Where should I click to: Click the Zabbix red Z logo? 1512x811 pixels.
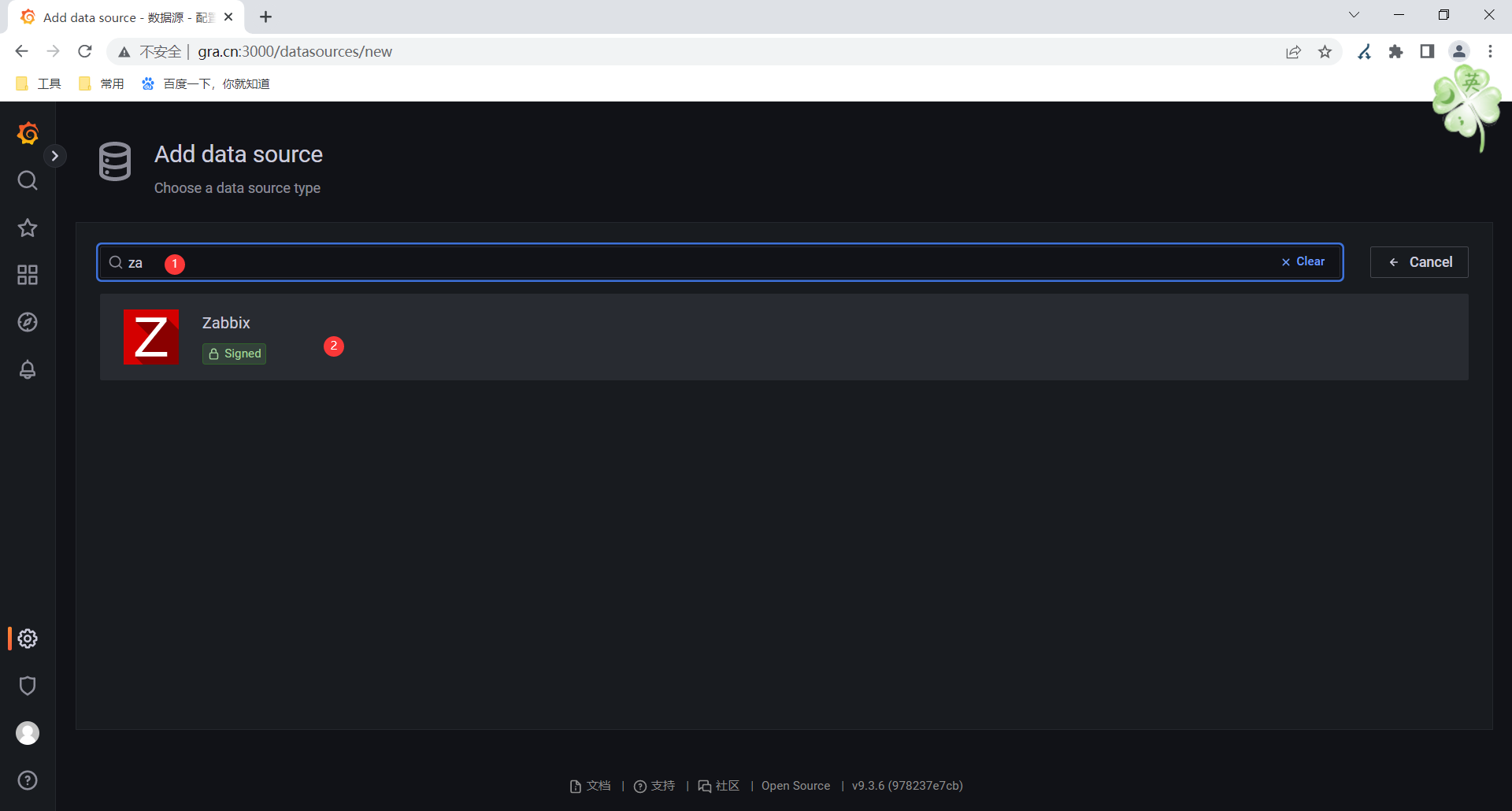click(x=151, y=337)
